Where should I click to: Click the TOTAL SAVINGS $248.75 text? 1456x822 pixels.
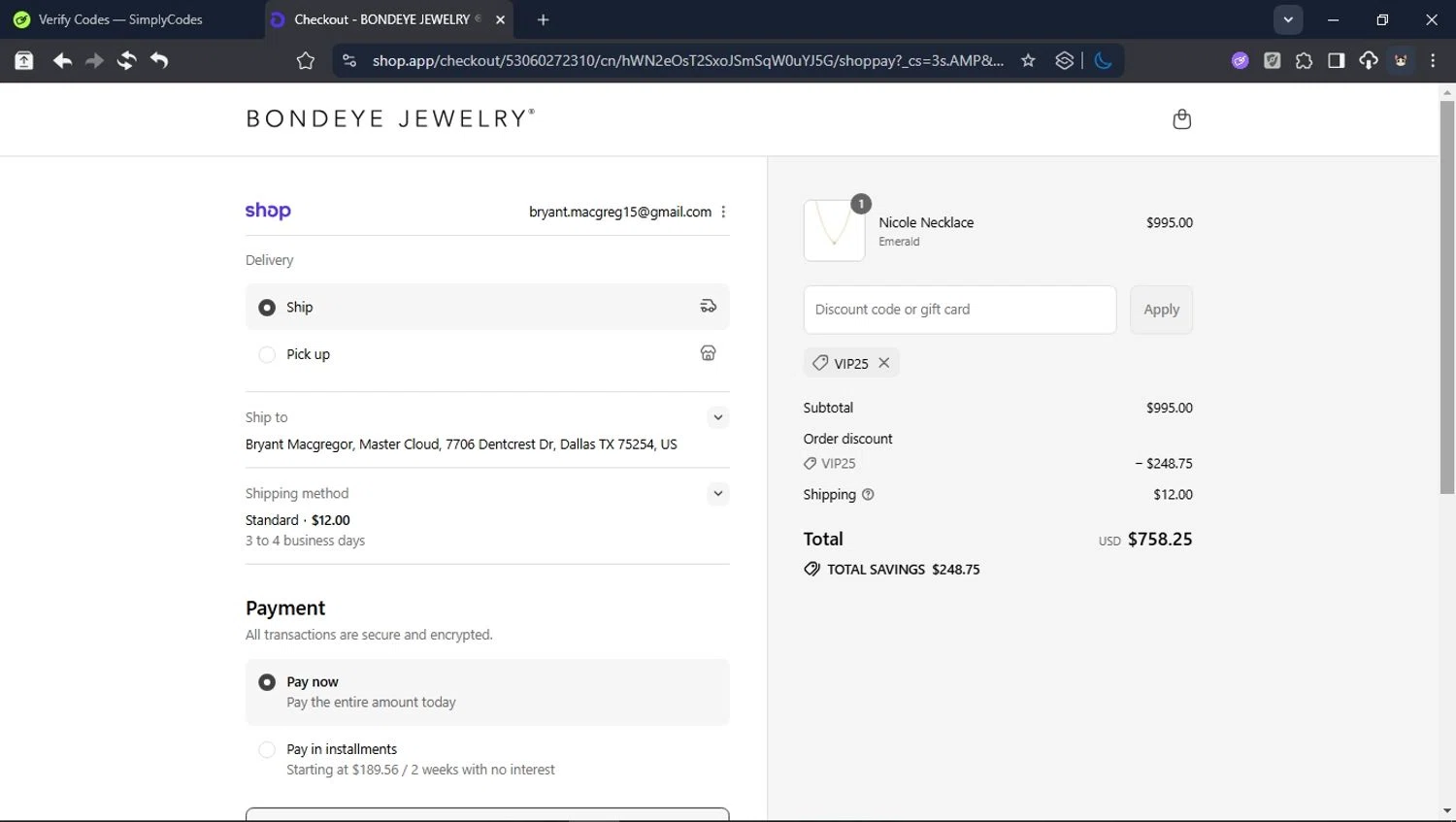pos(904,570)
